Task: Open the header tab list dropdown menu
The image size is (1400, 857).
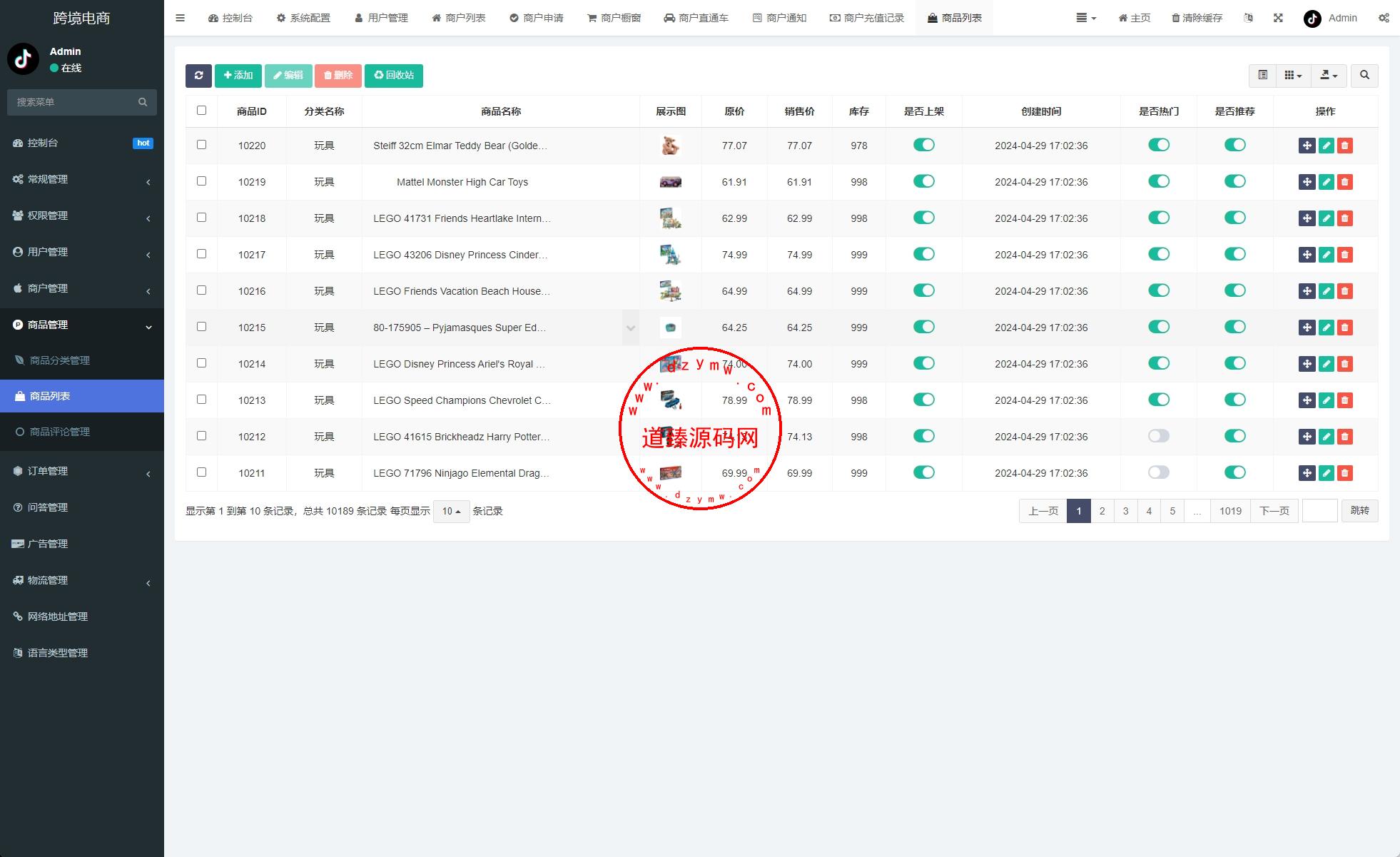Action: pyautogui.click(x=1086, y=18)
